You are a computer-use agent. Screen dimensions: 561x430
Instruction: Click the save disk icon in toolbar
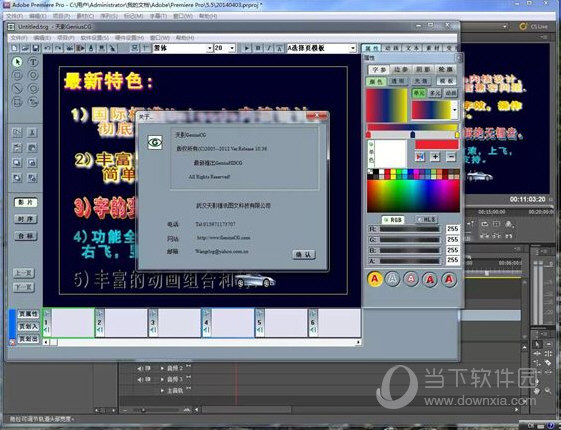click(36, 48)
